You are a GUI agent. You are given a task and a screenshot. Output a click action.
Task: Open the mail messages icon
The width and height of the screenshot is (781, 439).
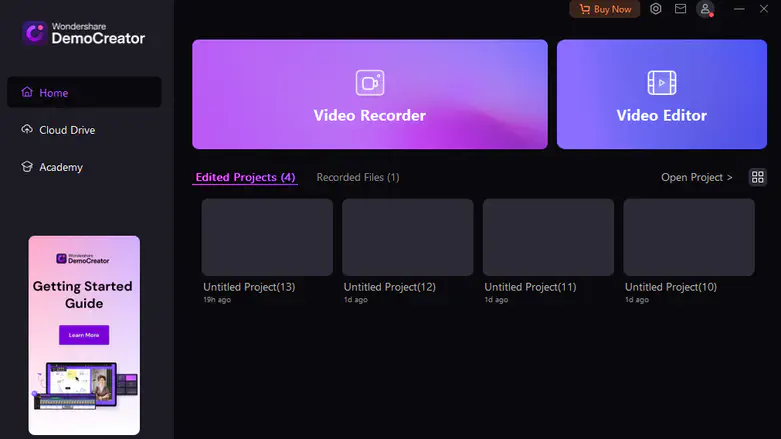(x=680, y=8)
